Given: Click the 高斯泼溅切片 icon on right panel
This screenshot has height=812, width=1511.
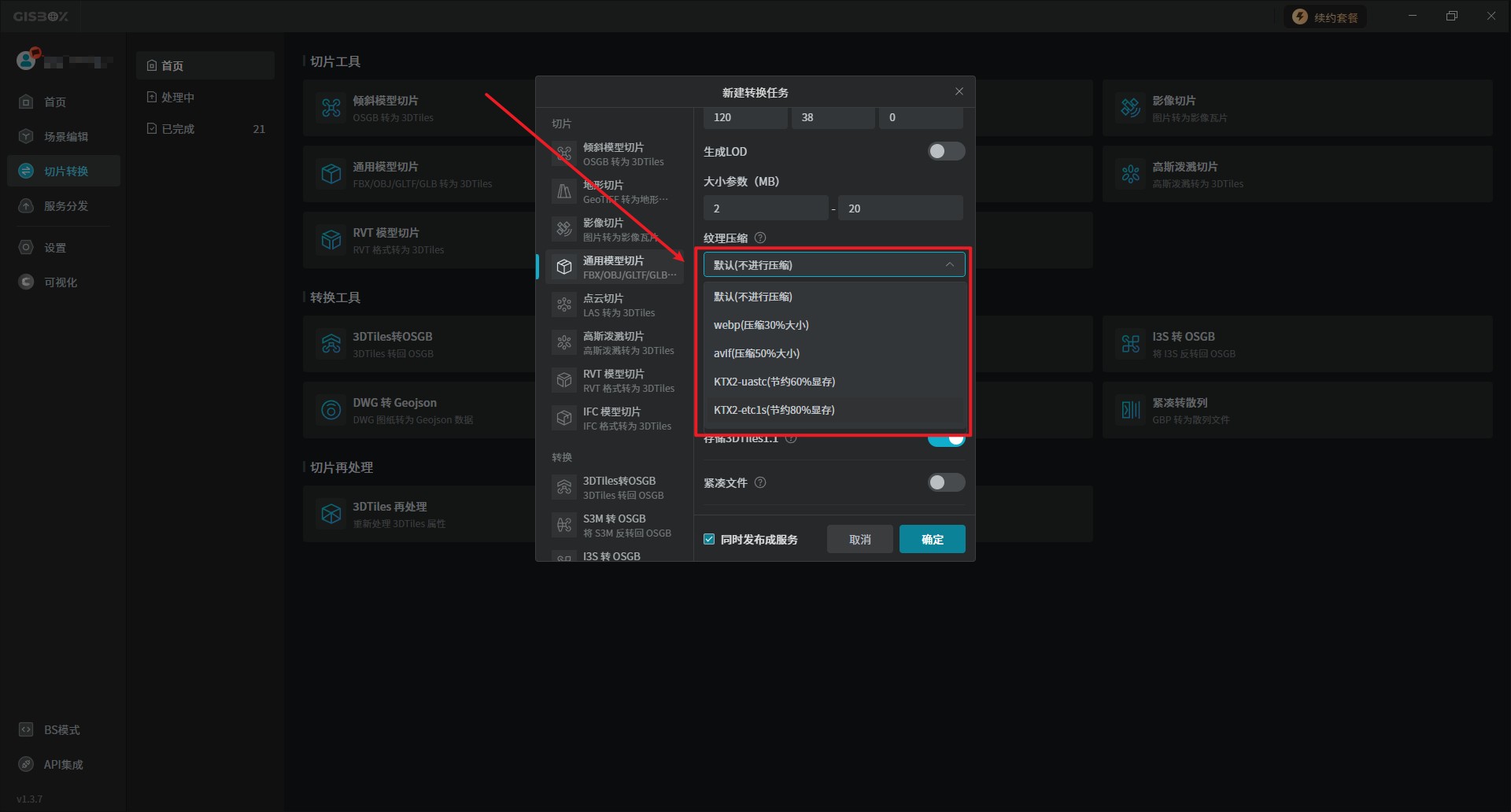Looking at the screenshot, I should click(x=1131, y=174).
